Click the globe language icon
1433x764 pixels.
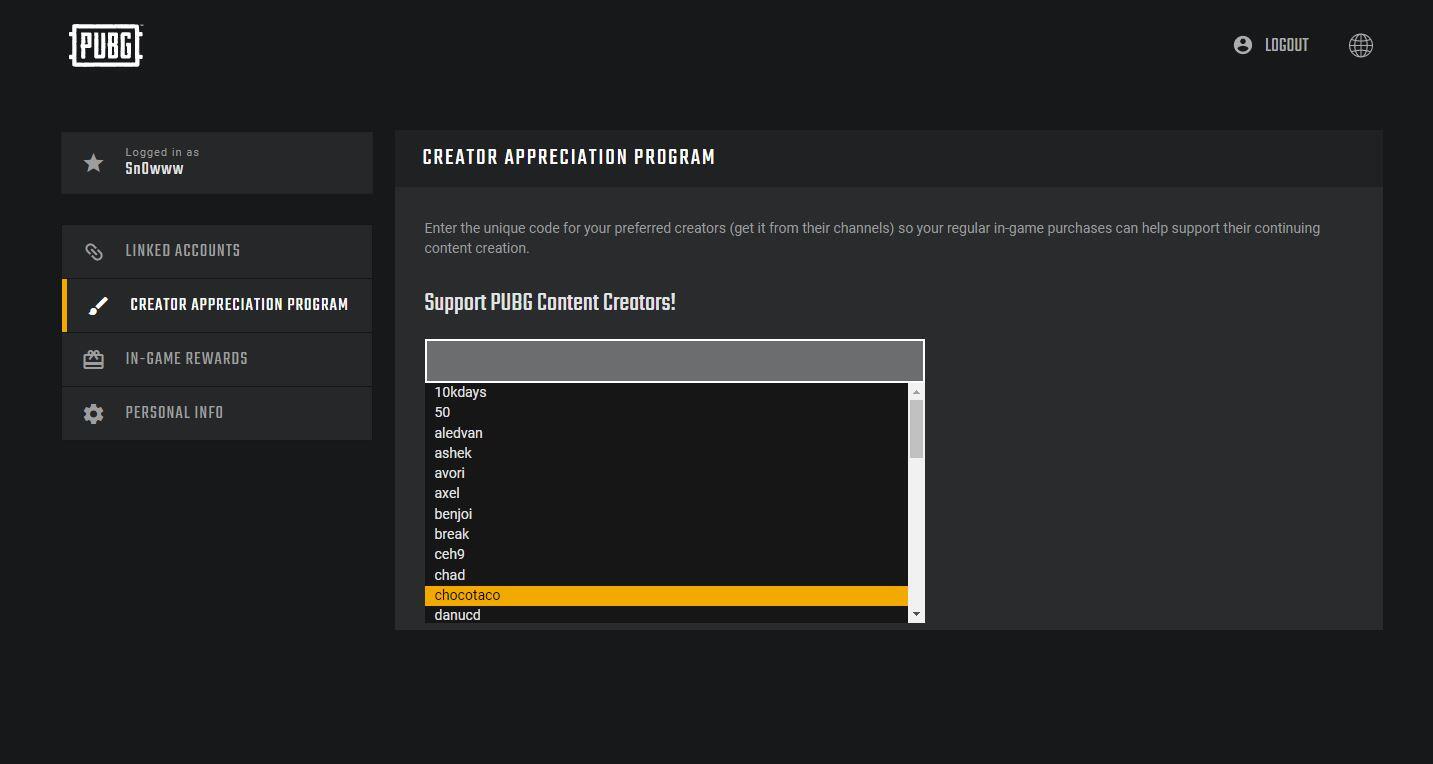point(1360,46)
